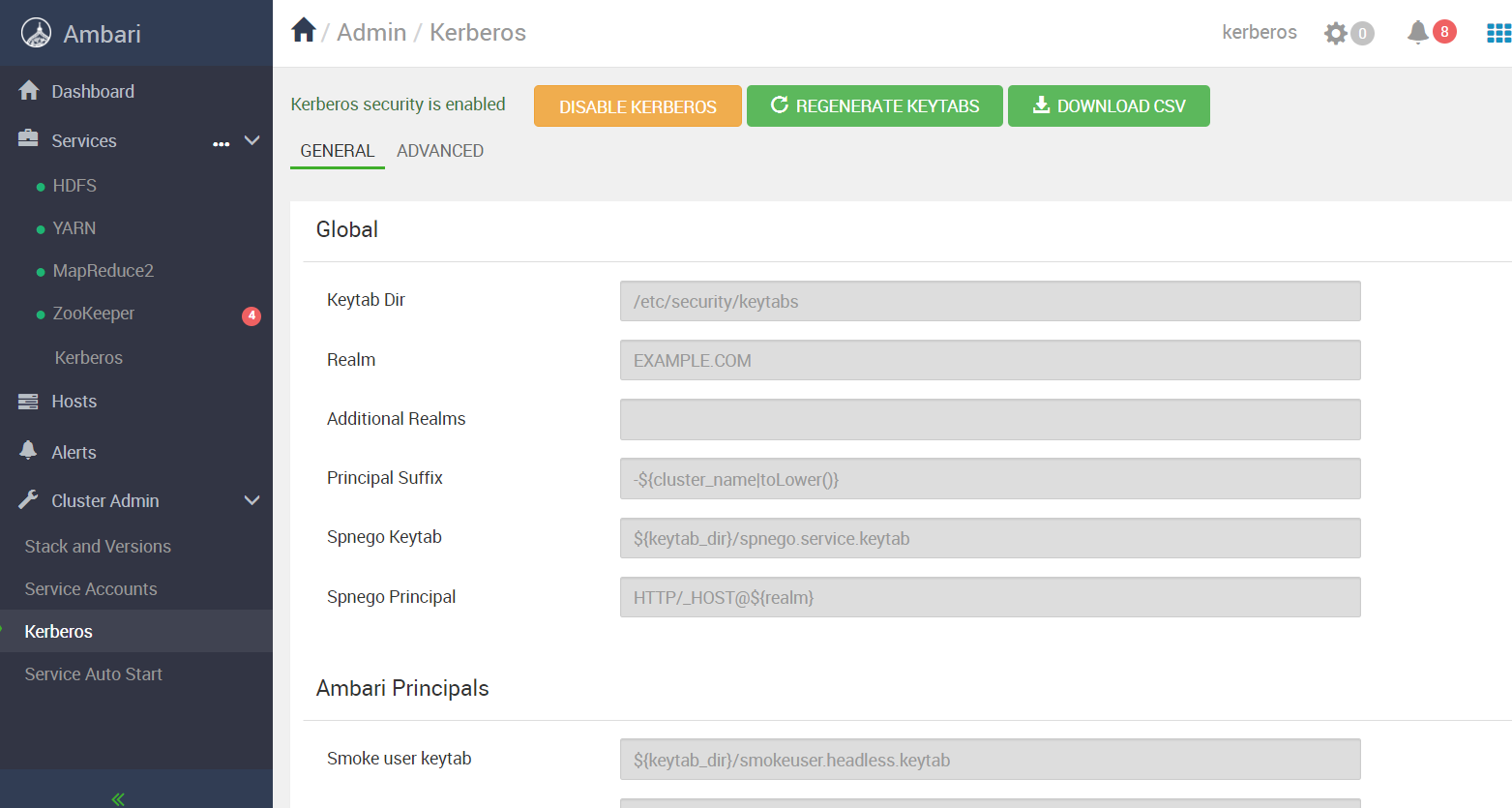
Task: Open YARN service page
Action: 74,228
